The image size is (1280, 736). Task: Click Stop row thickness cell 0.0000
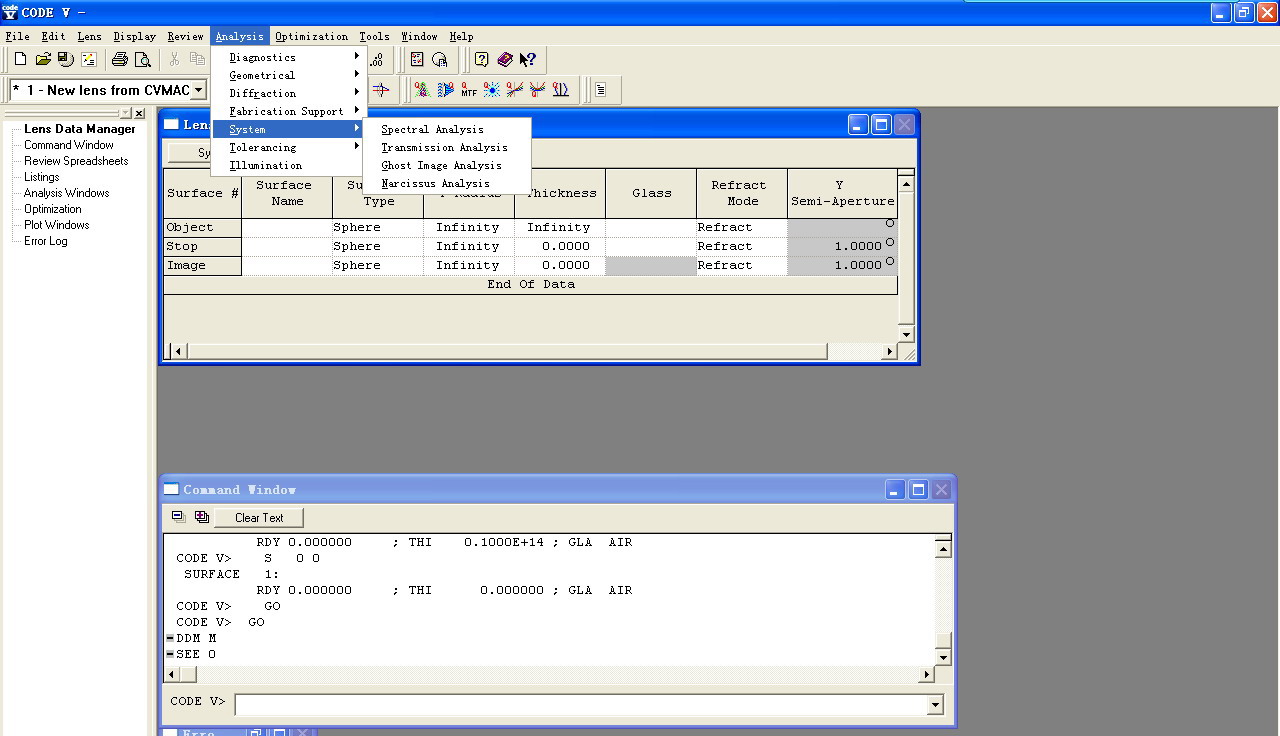560,246
